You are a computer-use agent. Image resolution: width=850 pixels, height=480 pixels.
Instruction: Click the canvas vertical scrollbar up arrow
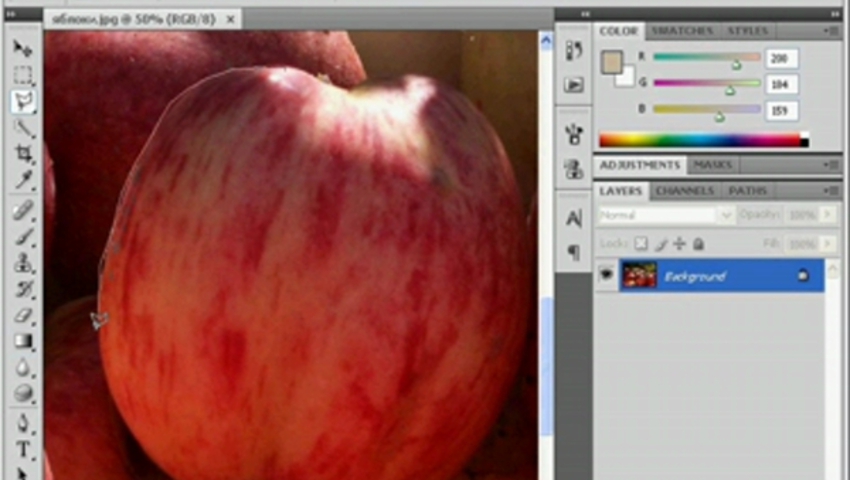tap(546, 40)
